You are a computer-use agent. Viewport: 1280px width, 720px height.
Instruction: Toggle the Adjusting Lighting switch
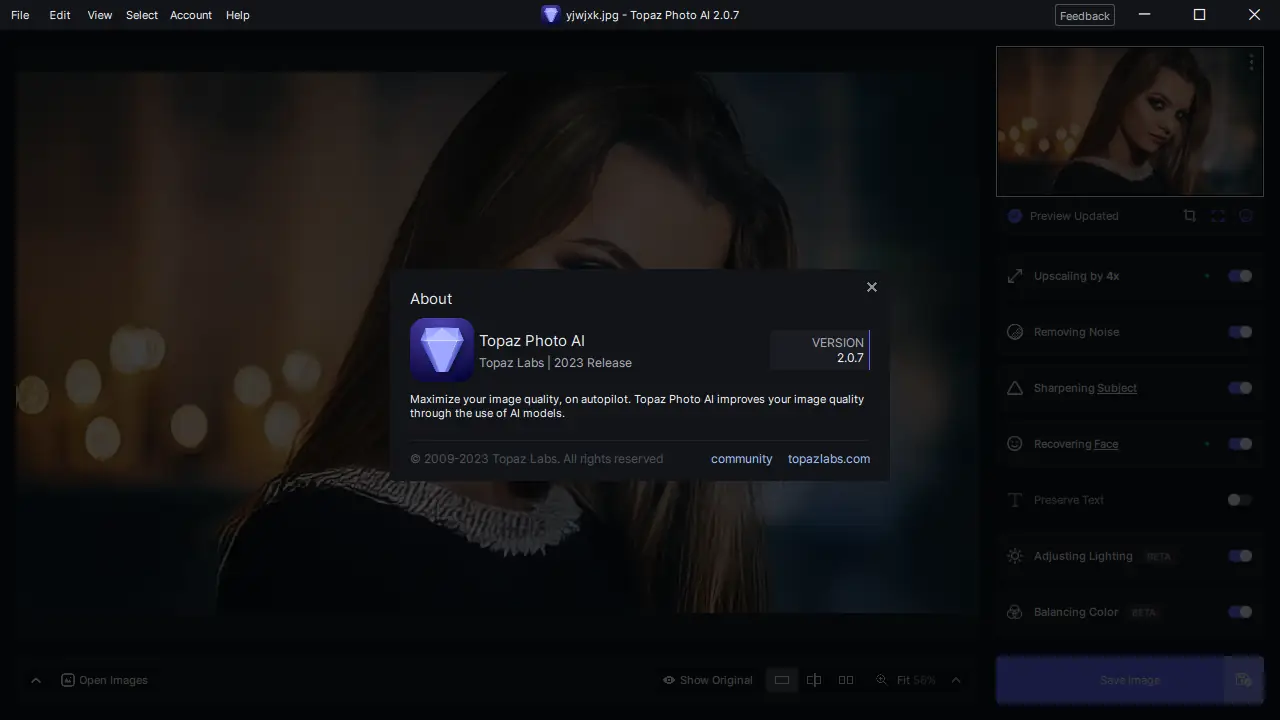1240,556
